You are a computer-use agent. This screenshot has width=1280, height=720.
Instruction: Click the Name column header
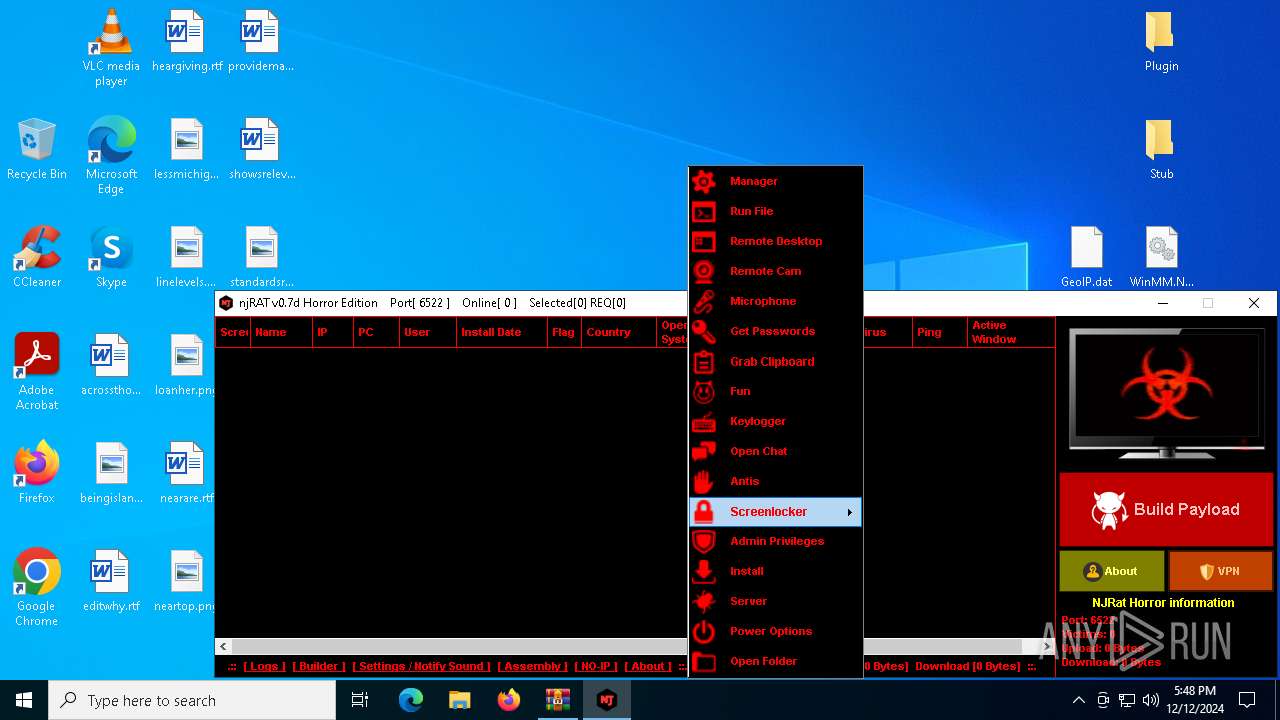click(x=281, y=332)
